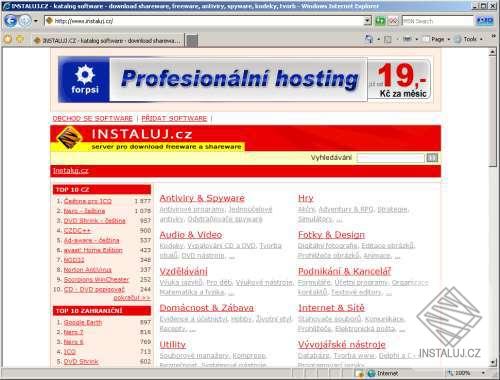Viewport: 500px width, 380px height.
Task: Click the browser Back arrow button
Action: 11,21
